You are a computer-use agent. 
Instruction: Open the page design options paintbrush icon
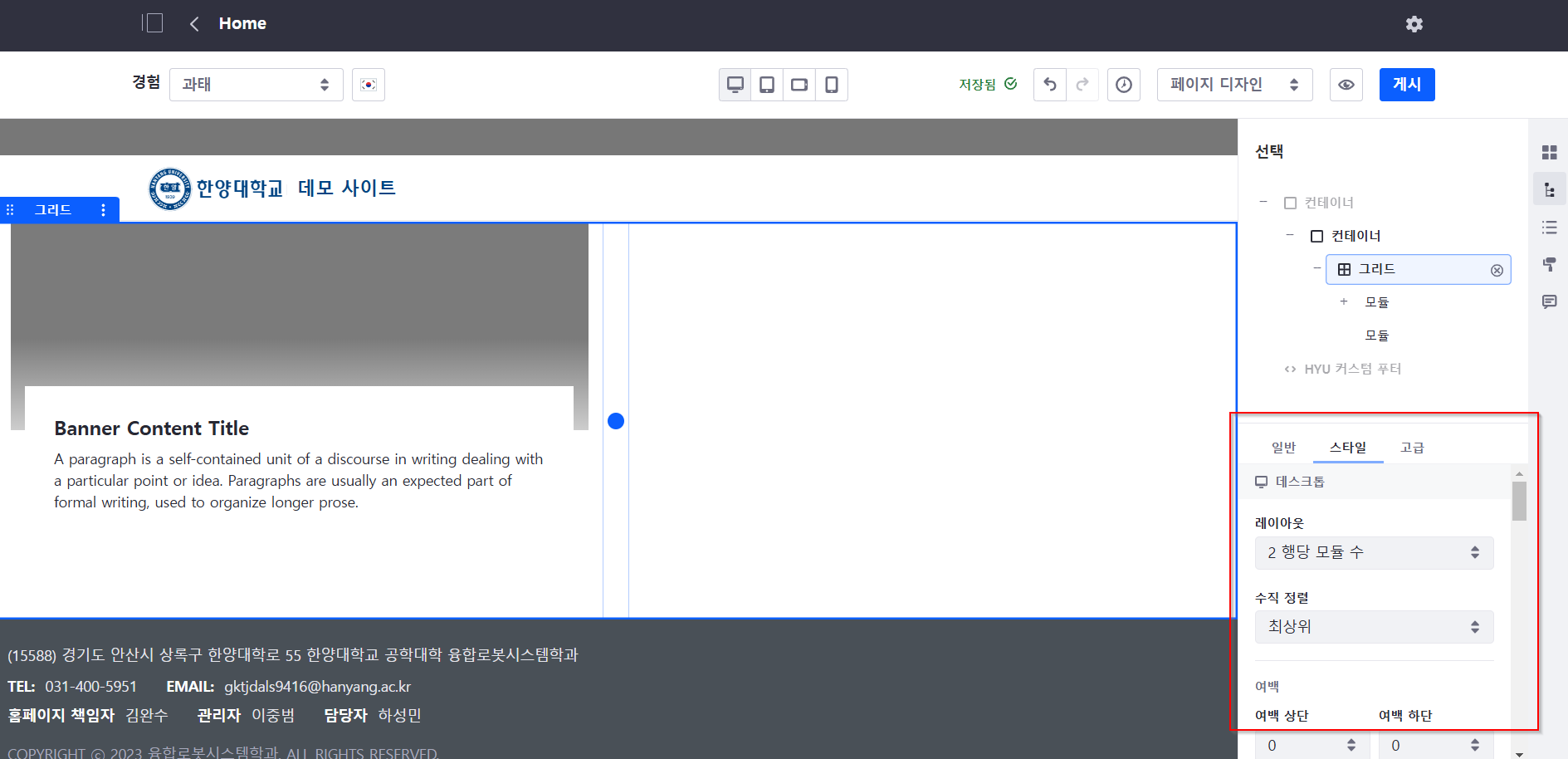(x=1549, y=265)
